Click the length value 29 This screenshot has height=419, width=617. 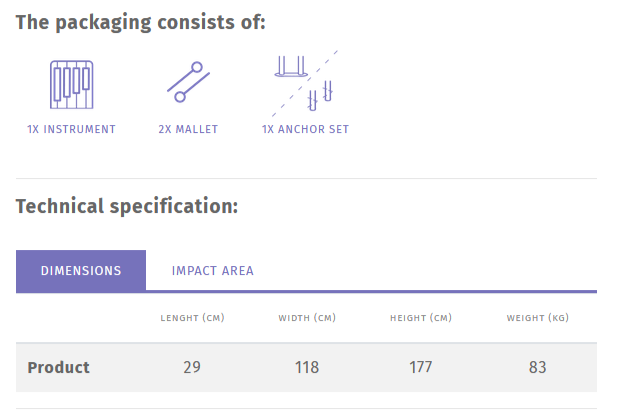(x=192, y=367)
